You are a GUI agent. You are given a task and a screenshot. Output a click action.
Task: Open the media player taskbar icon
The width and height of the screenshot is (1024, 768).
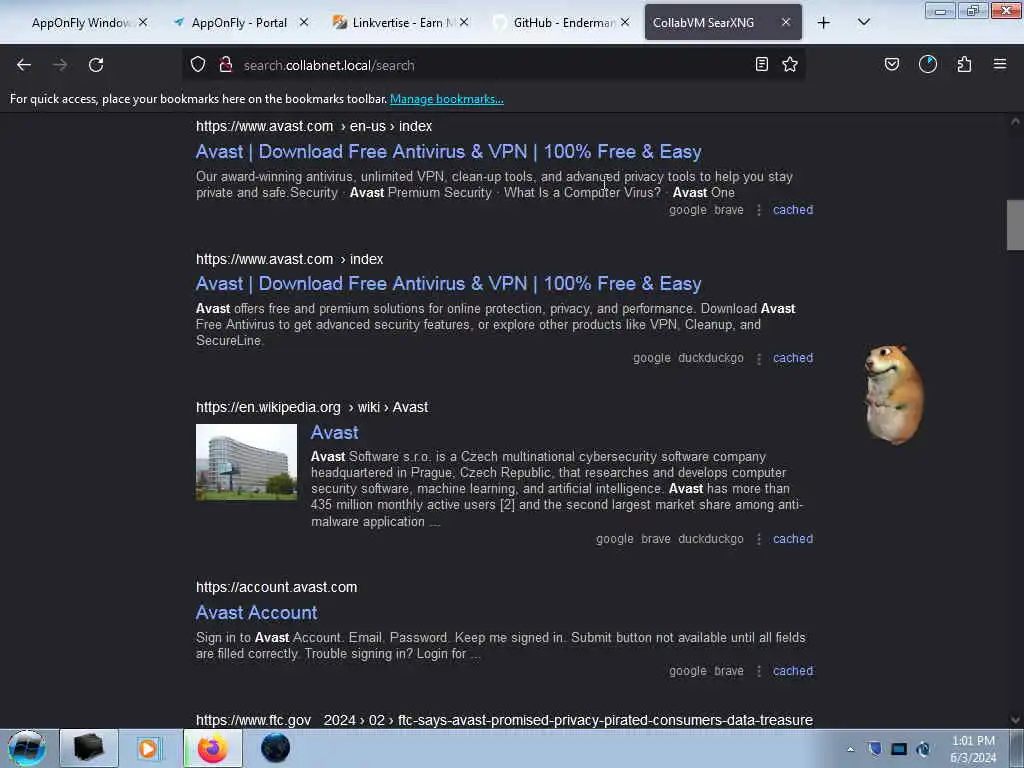point(148,748)
